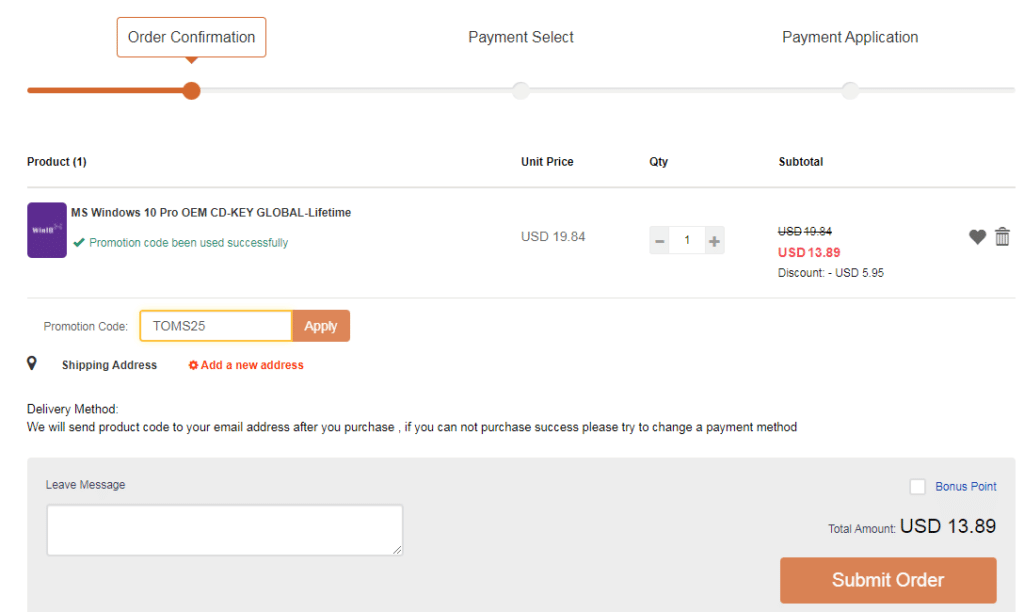Image resolution: width=1024 pixels, height=612 pixels.
Task: Open MS Windows 10 Pro OEM product title
Action: click(x=211, y=212)
